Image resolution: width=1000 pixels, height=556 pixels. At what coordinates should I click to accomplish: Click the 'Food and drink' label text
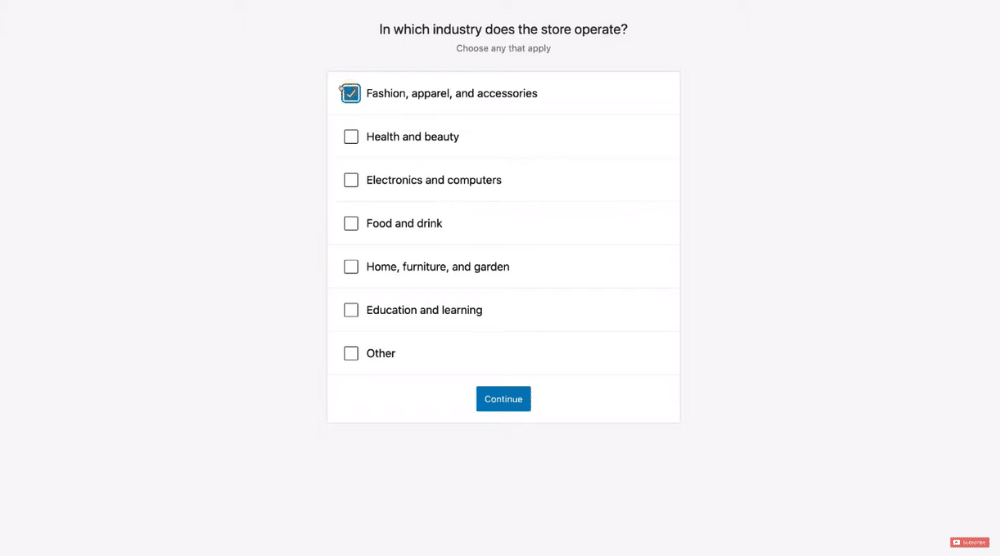click(x=404, y=223)
